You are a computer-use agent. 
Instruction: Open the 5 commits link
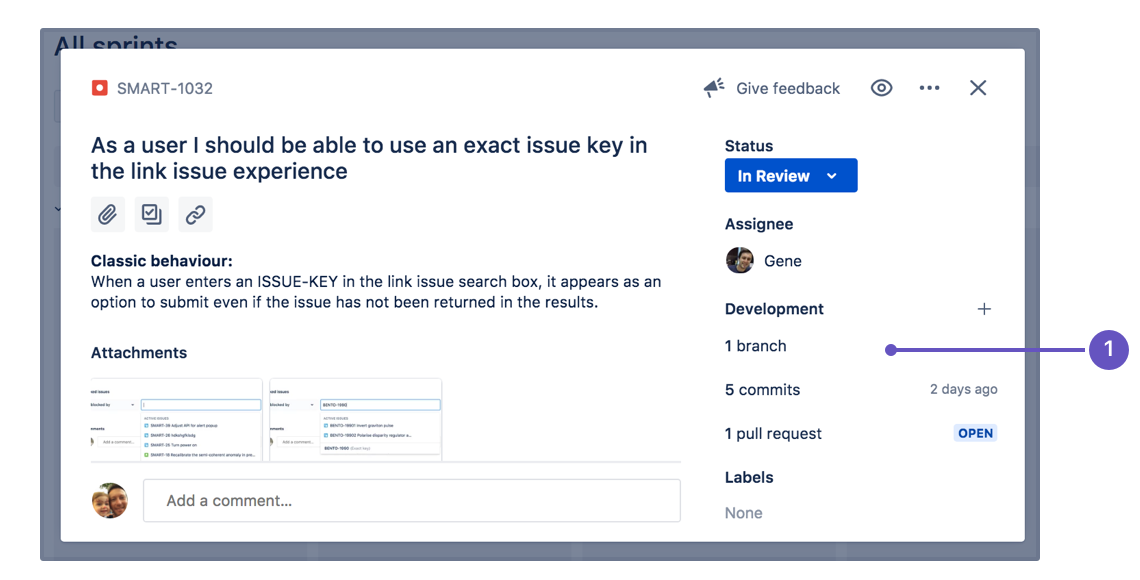(762, 390)
